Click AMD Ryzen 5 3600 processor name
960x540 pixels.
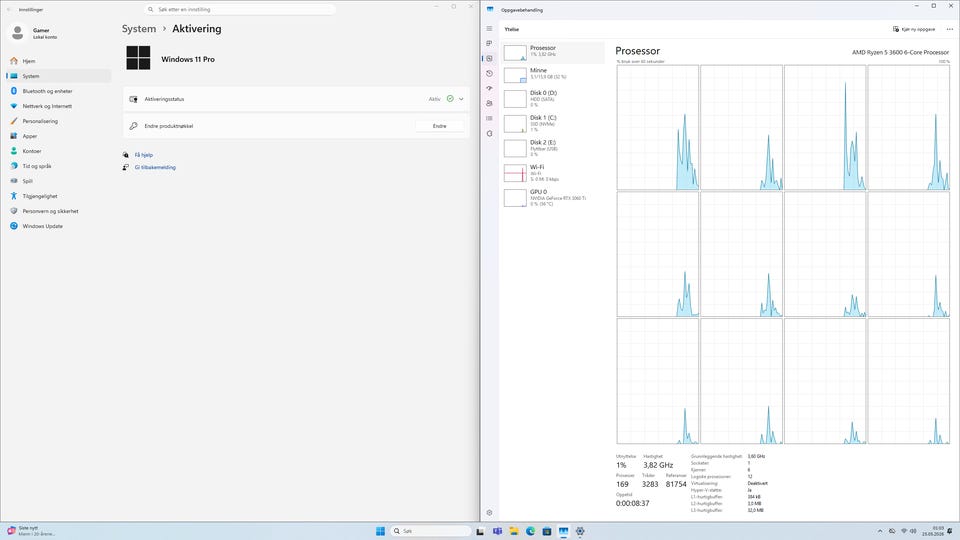901,53
